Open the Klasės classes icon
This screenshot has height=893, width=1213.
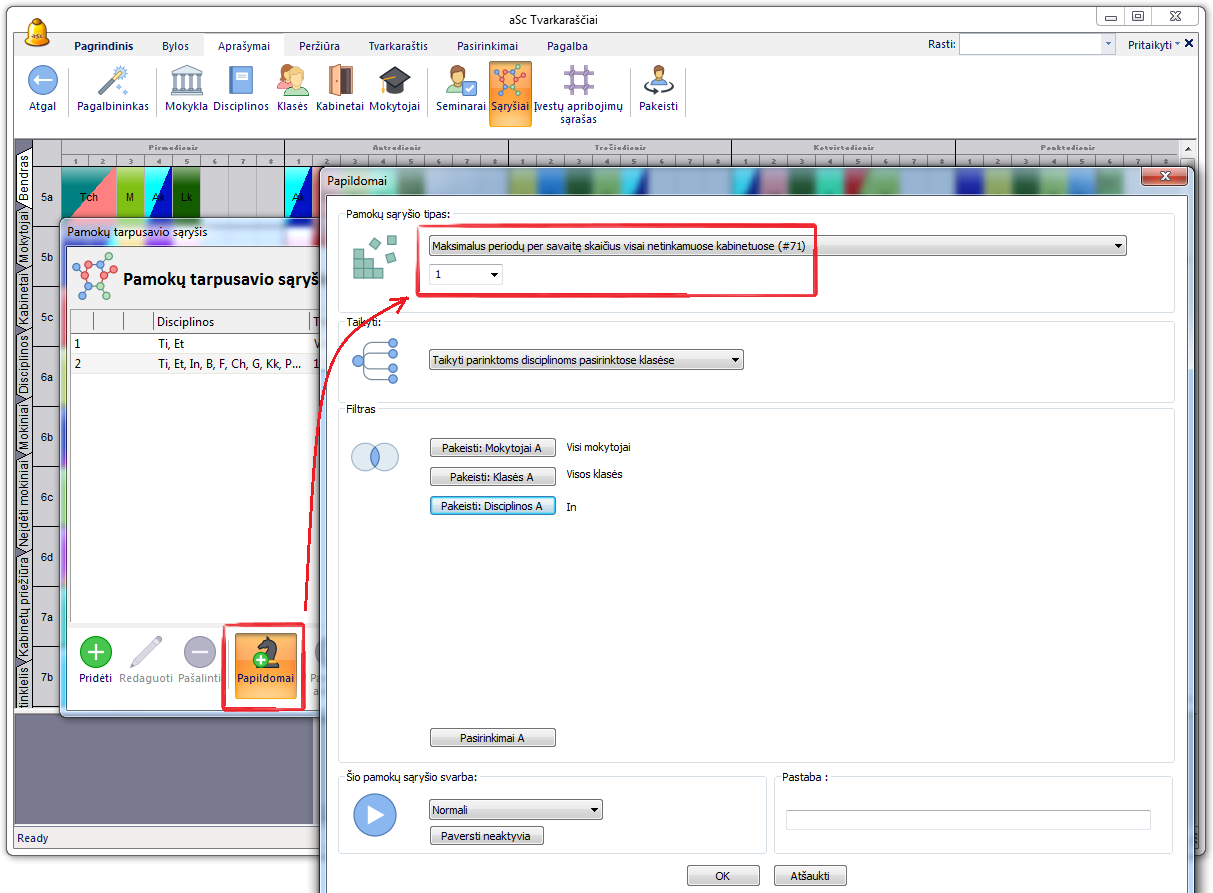point(292,82)
